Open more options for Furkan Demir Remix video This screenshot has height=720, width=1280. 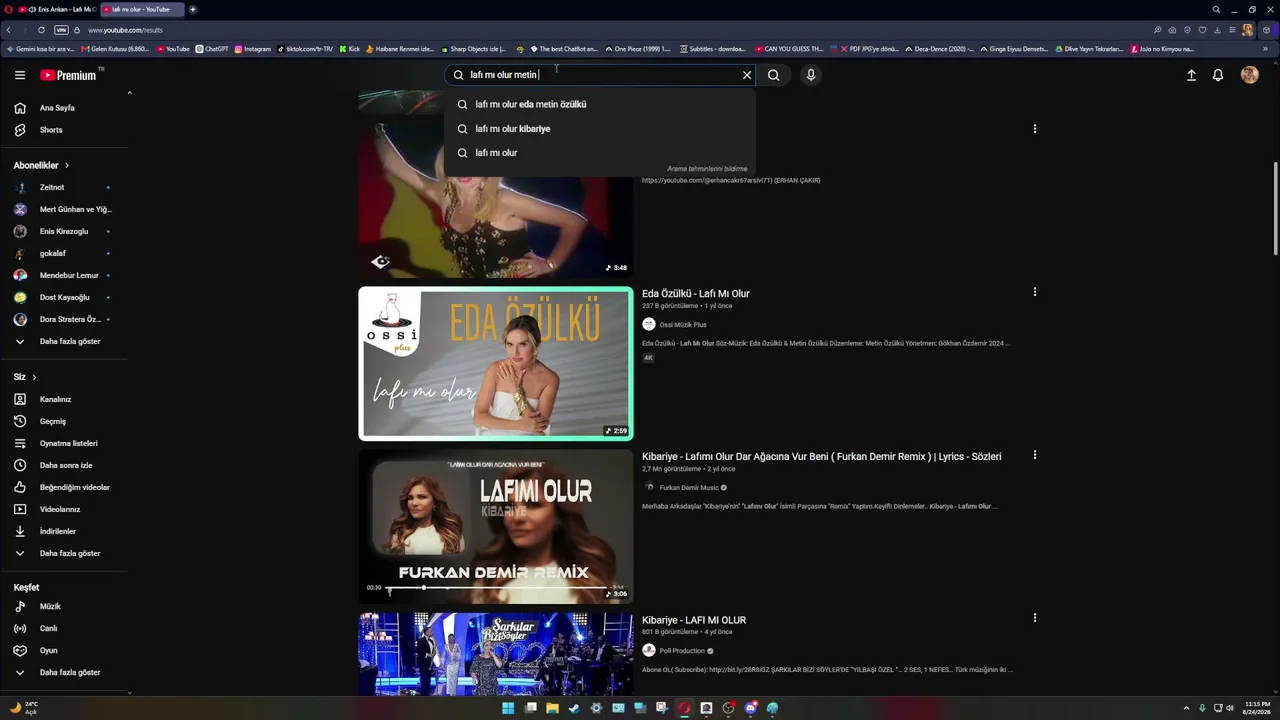pos(1035,455)
